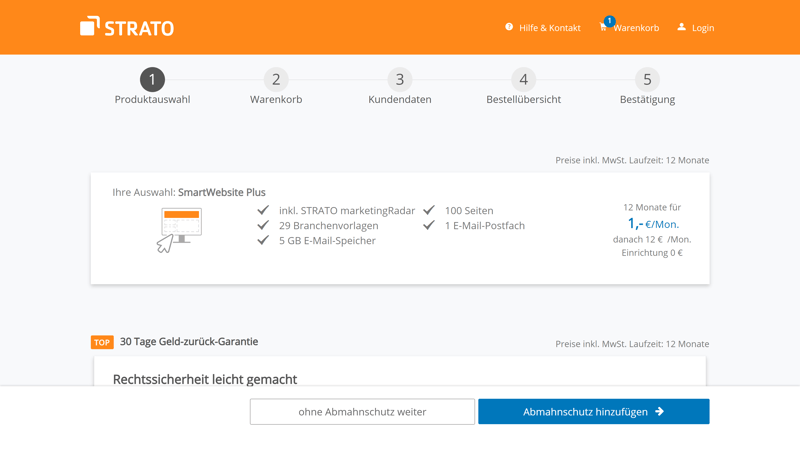Select step 4 Bestellübersicht
800x450 pixels.
point(523,80)
